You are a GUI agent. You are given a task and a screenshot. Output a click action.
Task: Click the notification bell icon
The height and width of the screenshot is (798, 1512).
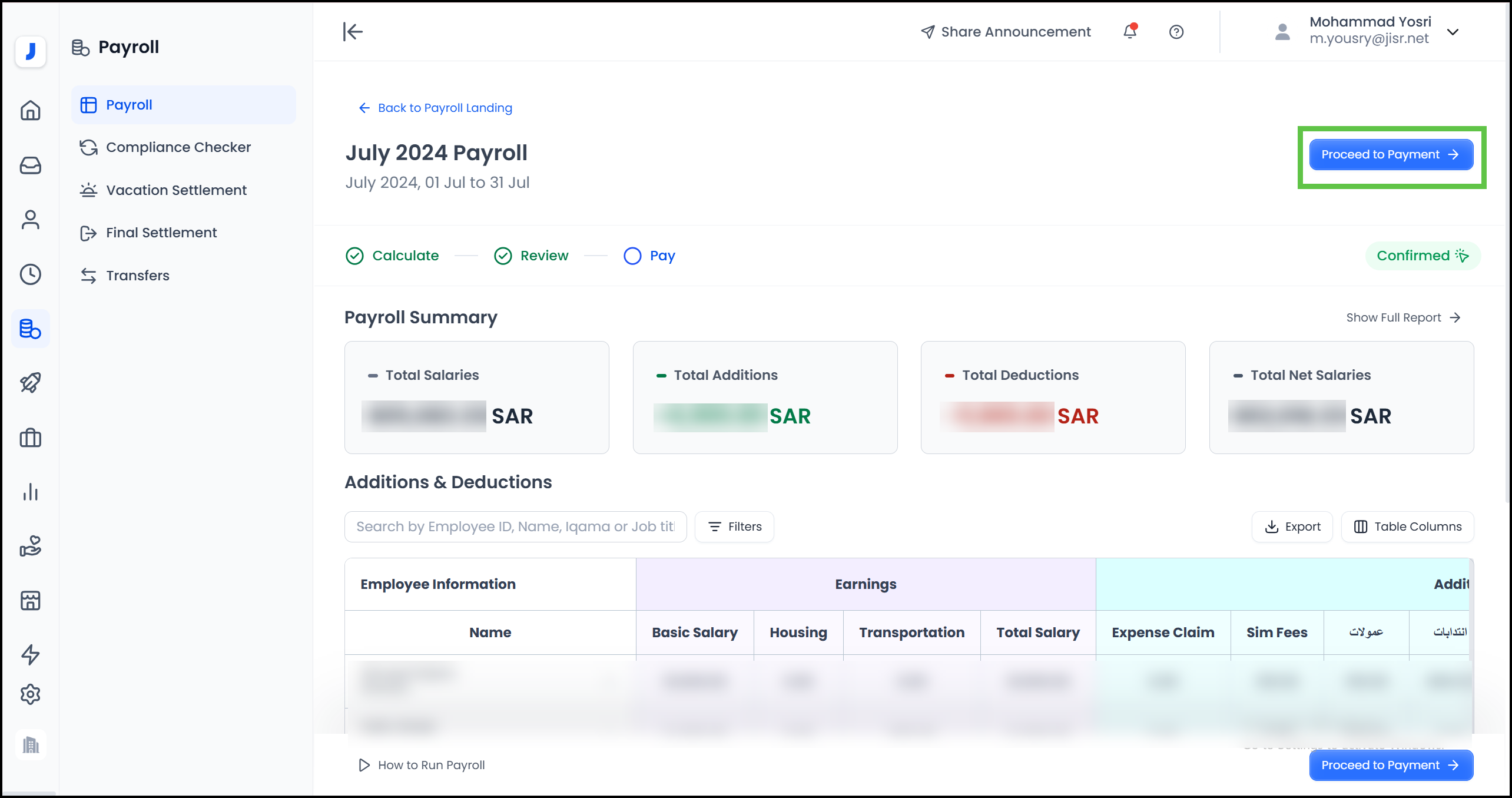pyautogui.click(x=1129, y=32)
